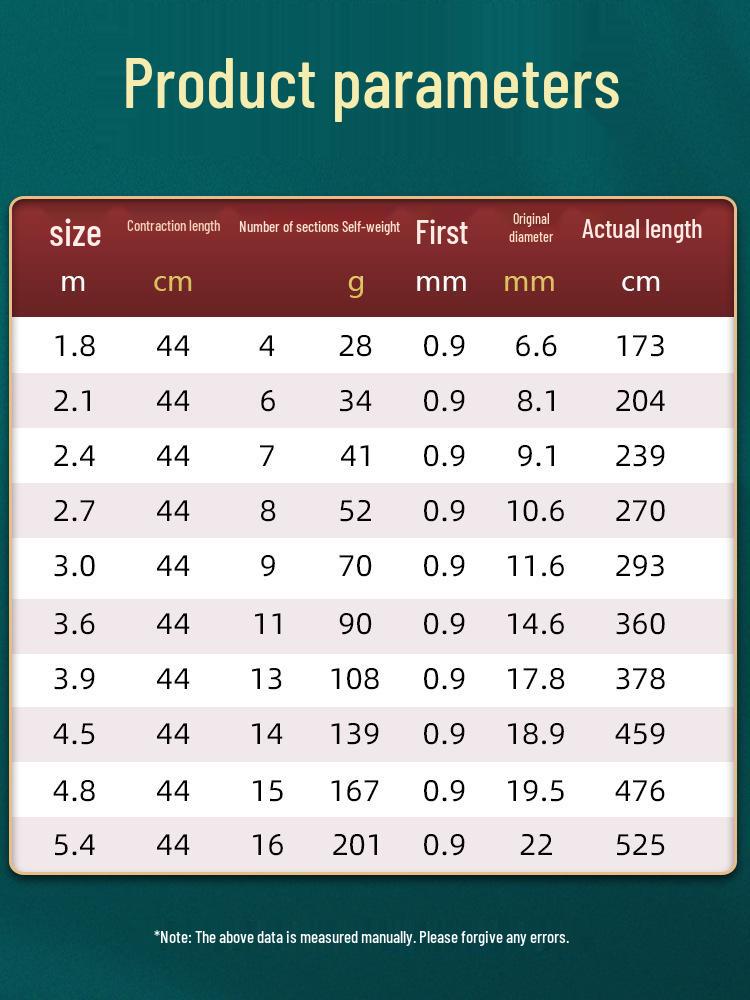Click the "First" column header
This screenshot has height=1000, width=750.
point(441,232)
